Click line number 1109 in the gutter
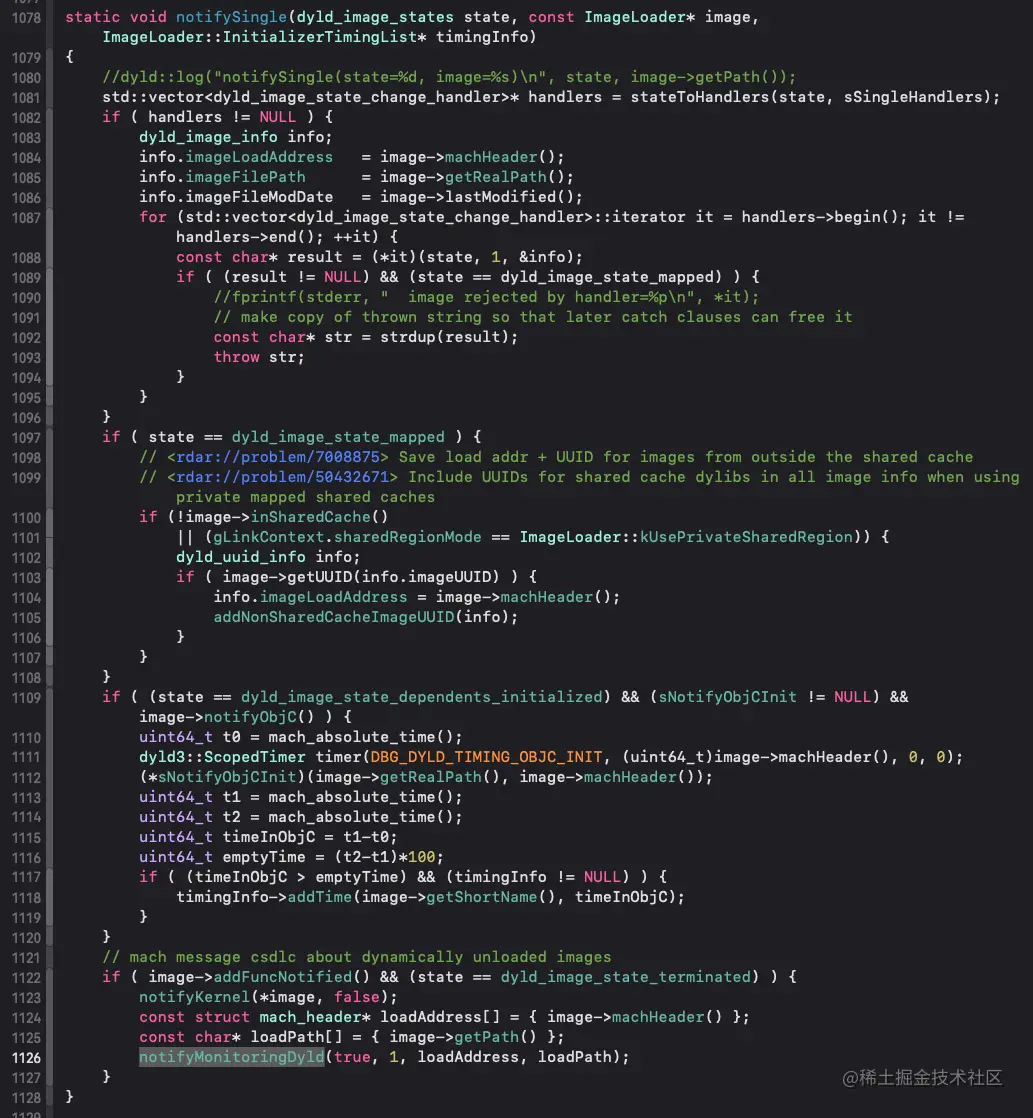The height and width of the screenshot is (1118, 1033). [26, 698]
